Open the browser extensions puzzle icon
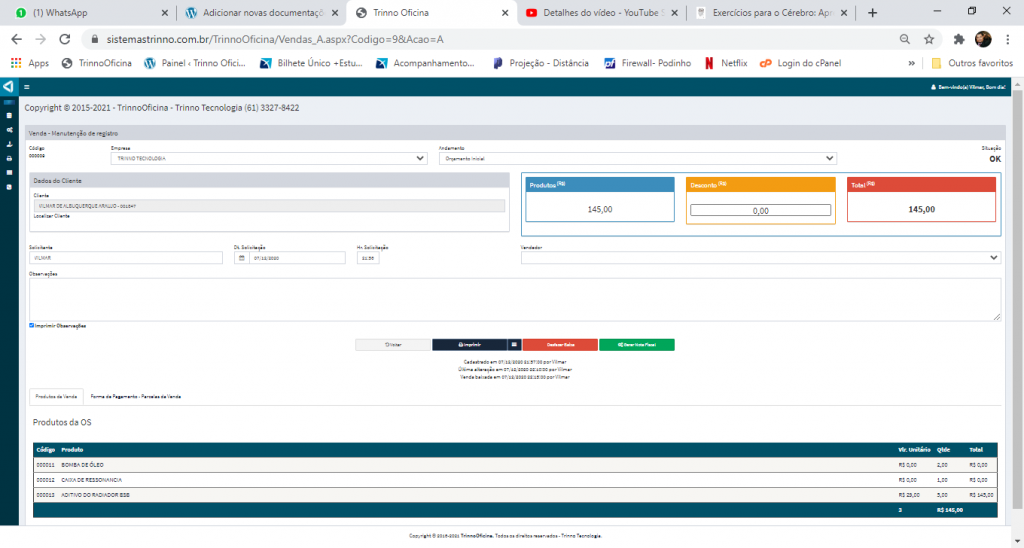1024x548 pixels. (x=959, y=39)
